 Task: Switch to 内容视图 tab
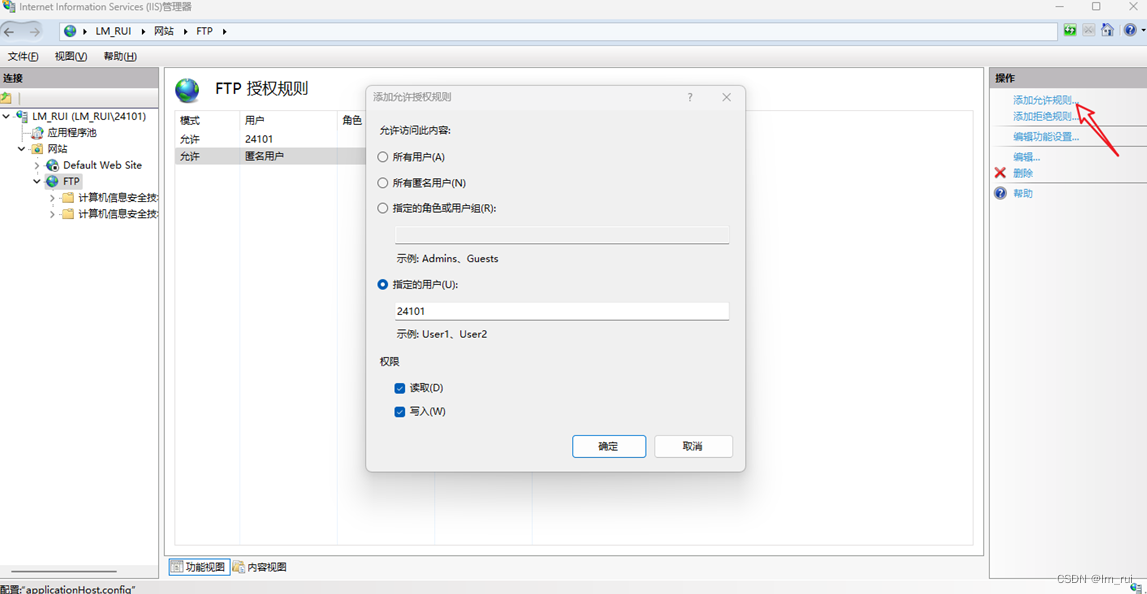260,567
